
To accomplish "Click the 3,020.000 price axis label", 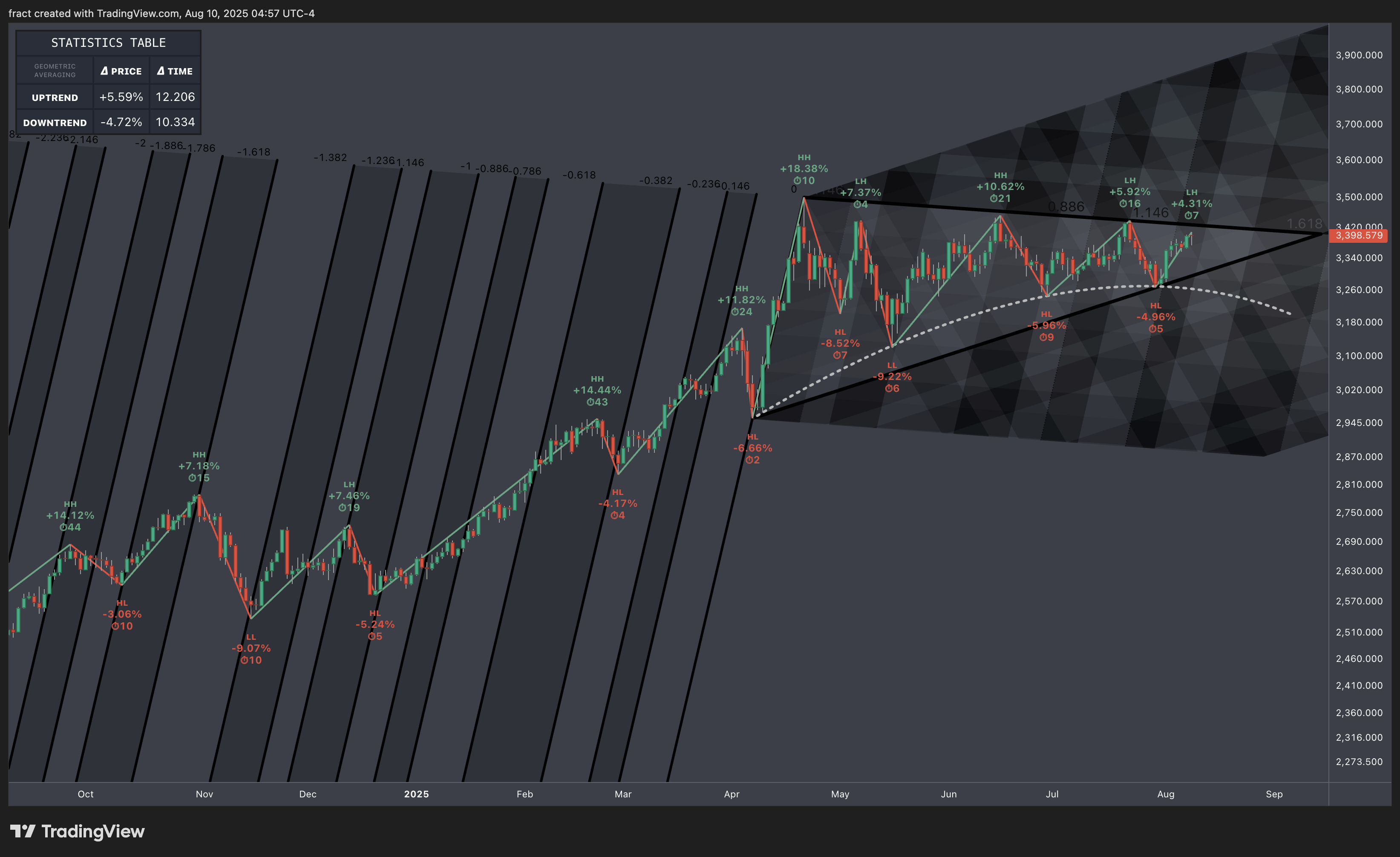I will click(1359, 390).
